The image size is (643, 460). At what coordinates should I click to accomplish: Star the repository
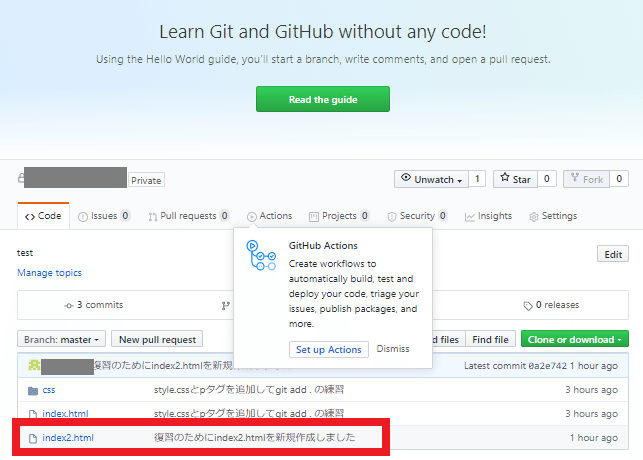point(515,179)
